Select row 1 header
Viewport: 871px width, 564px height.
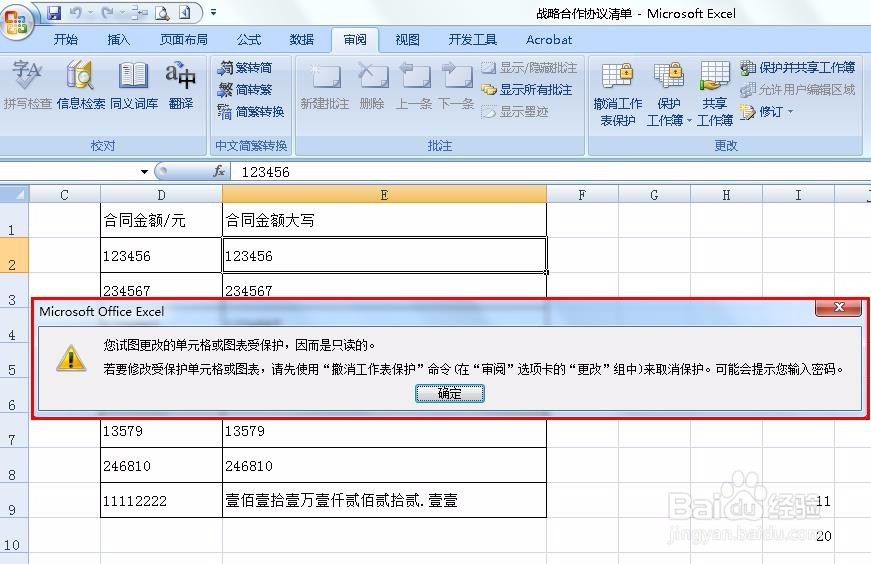point(14,221)
